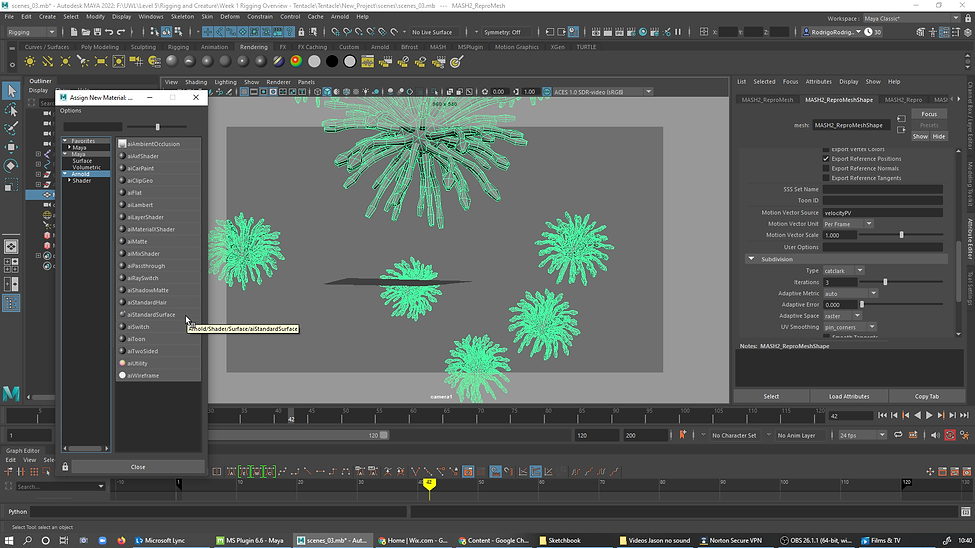The height and width of the screenshot is (548, 975).
Task: Open Windows Start menu
Action: tap(9, 541)
